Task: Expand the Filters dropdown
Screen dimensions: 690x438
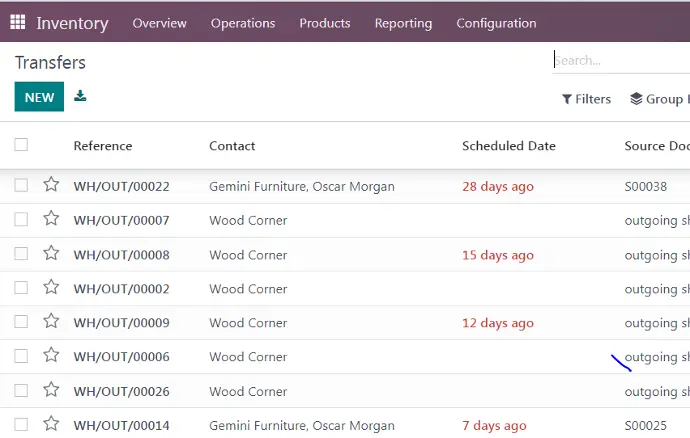Action: pos(587,99)
